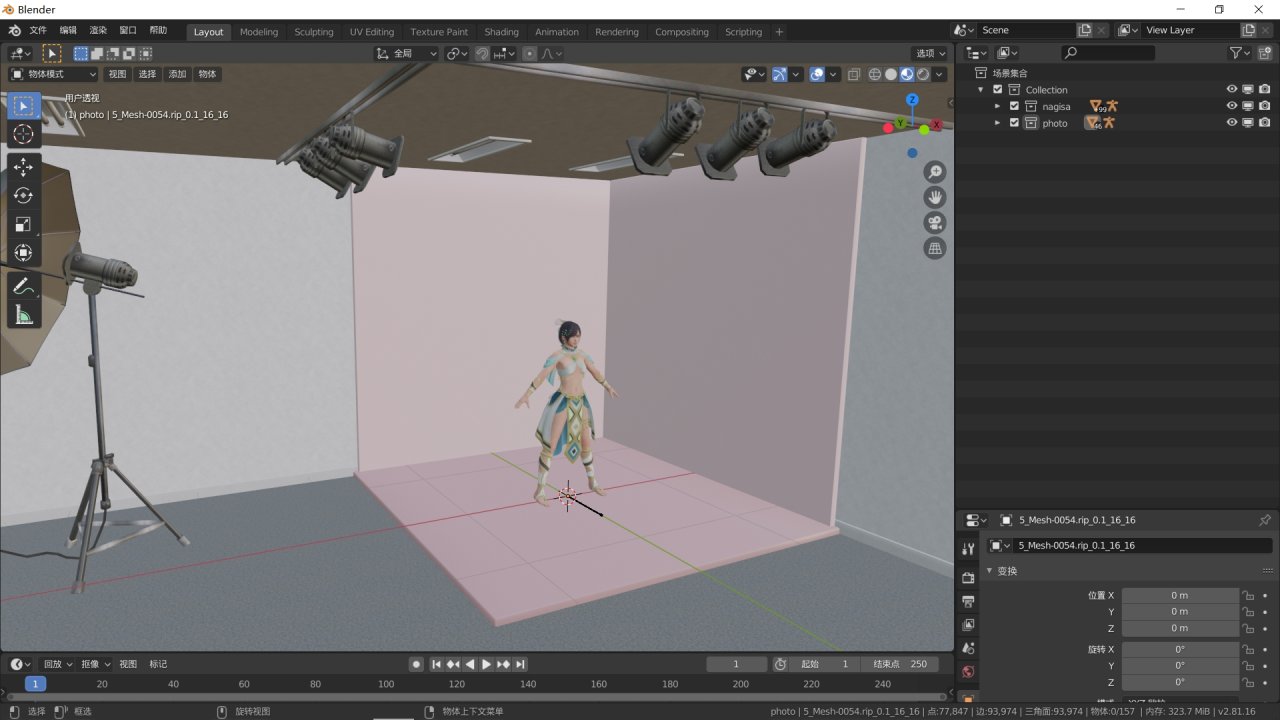1280x720 pixels.
Task: Open the 渲染 render menu
Action: click(x=98, y=31)
